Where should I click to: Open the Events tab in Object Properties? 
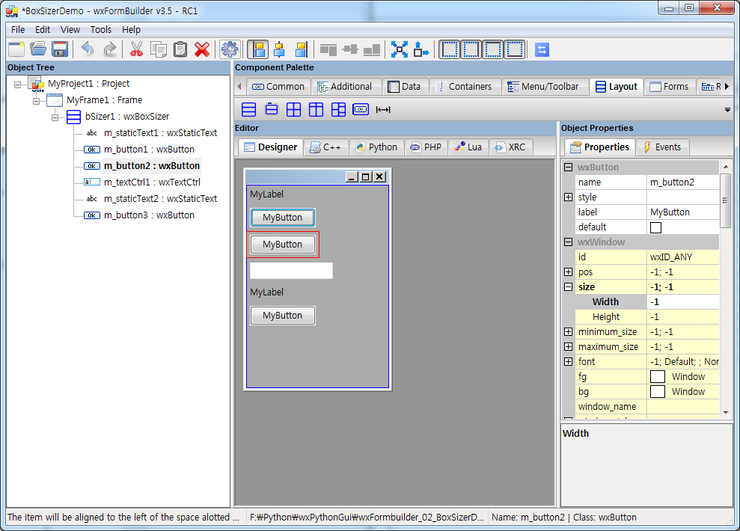pos(661,147)
